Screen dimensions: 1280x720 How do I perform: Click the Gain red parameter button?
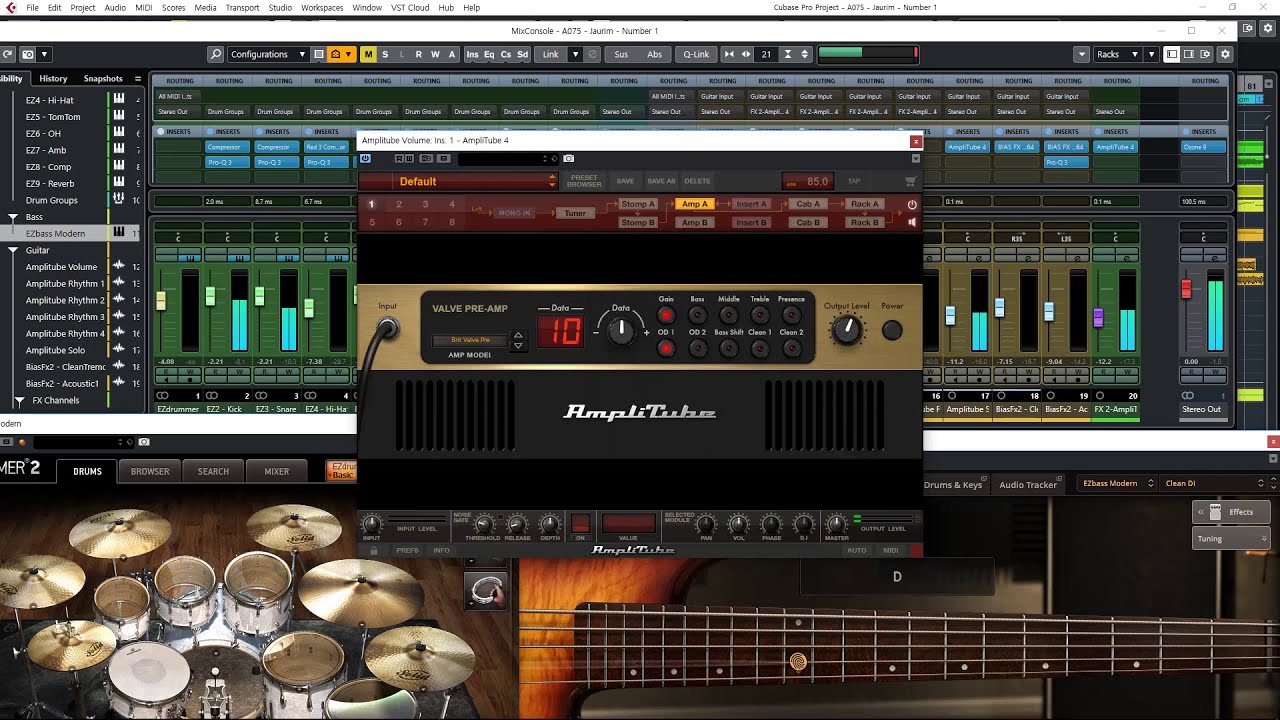666,315
